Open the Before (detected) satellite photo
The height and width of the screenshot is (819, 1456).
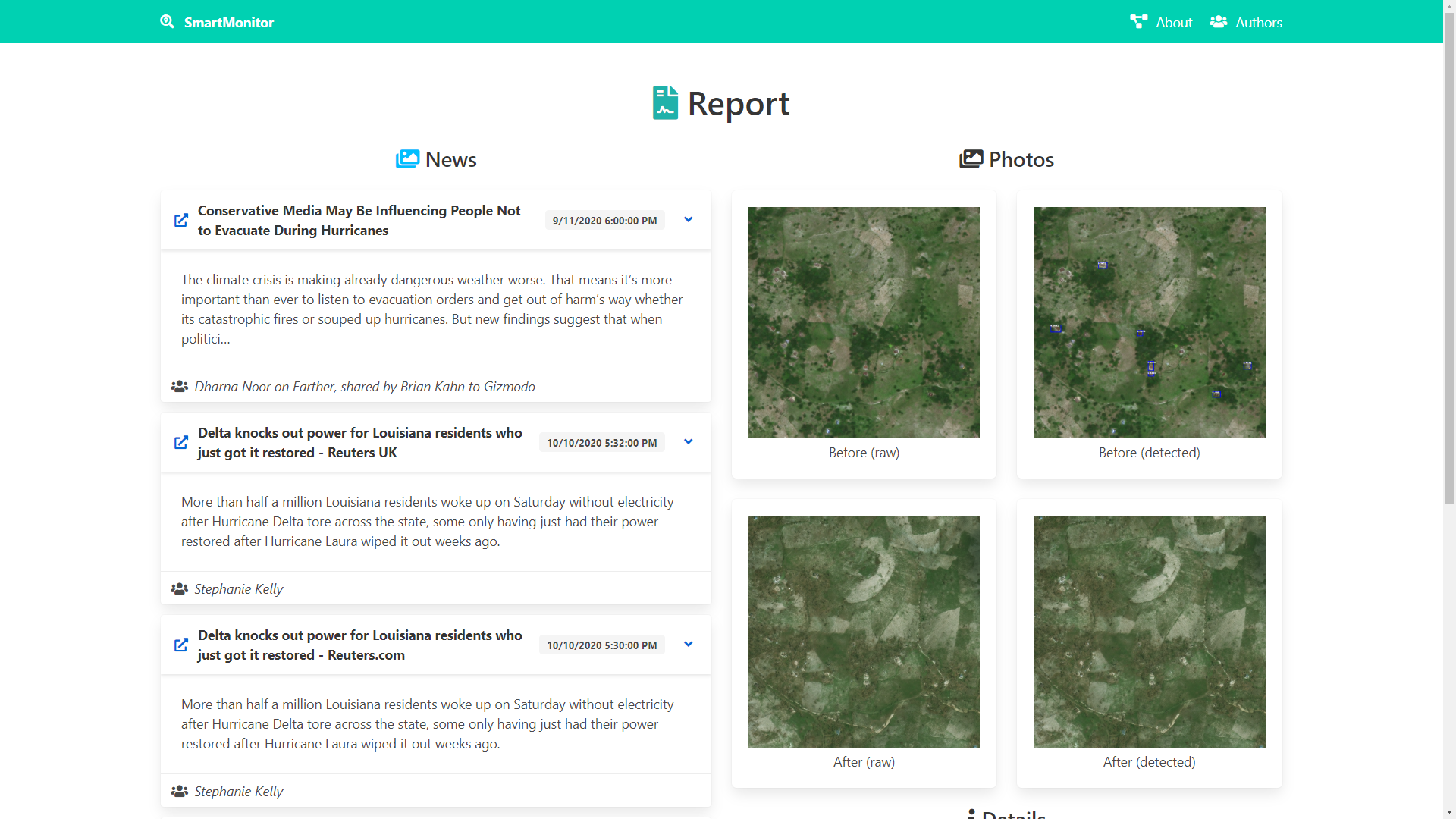point(1149,322)
